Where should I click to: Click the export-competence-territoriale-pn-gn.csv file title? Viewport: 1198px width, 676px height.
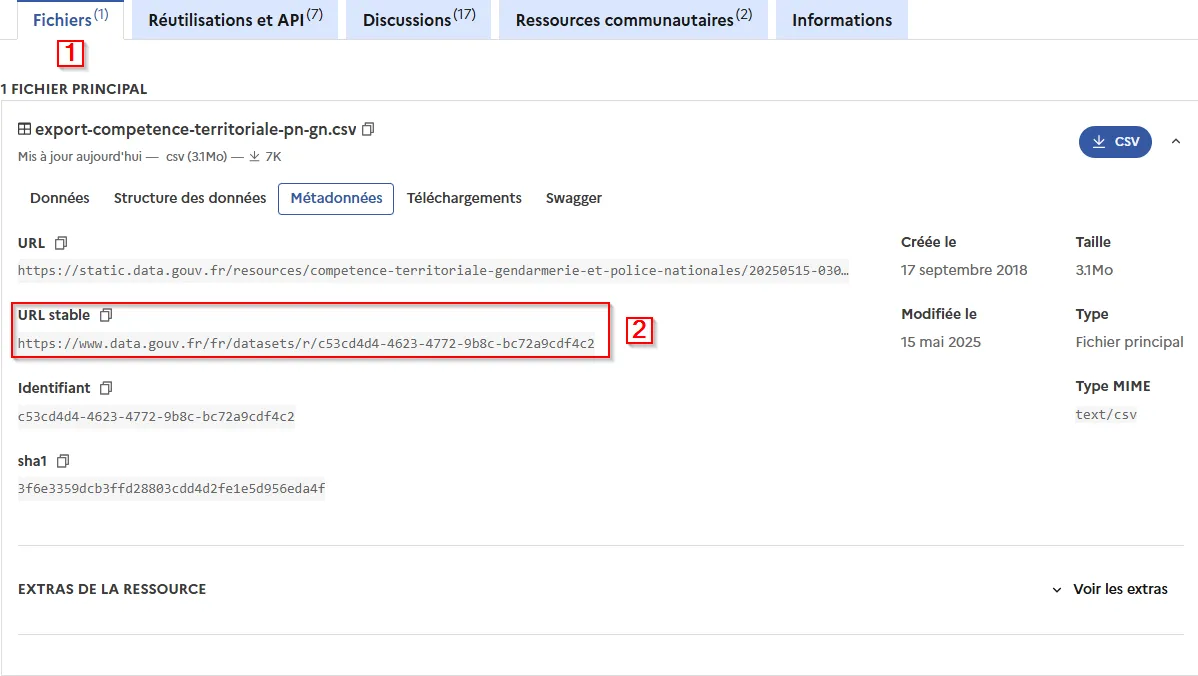[x=196, y=129]
